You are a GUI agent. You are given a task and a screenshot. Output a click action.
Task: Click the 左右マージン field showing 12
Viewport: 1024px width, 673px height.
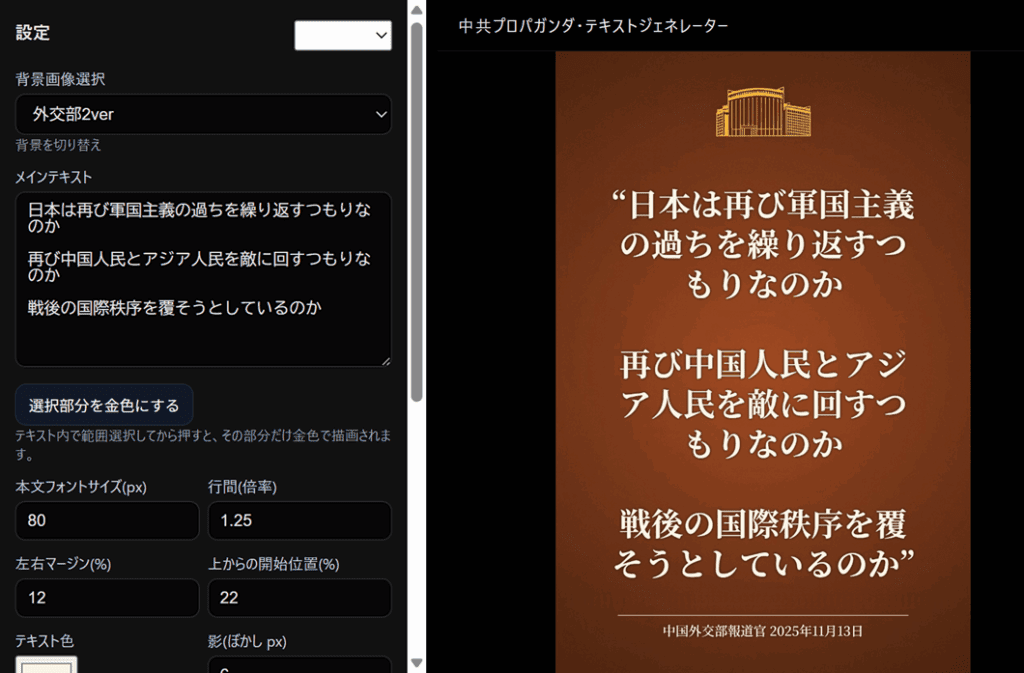click(107, 598)
